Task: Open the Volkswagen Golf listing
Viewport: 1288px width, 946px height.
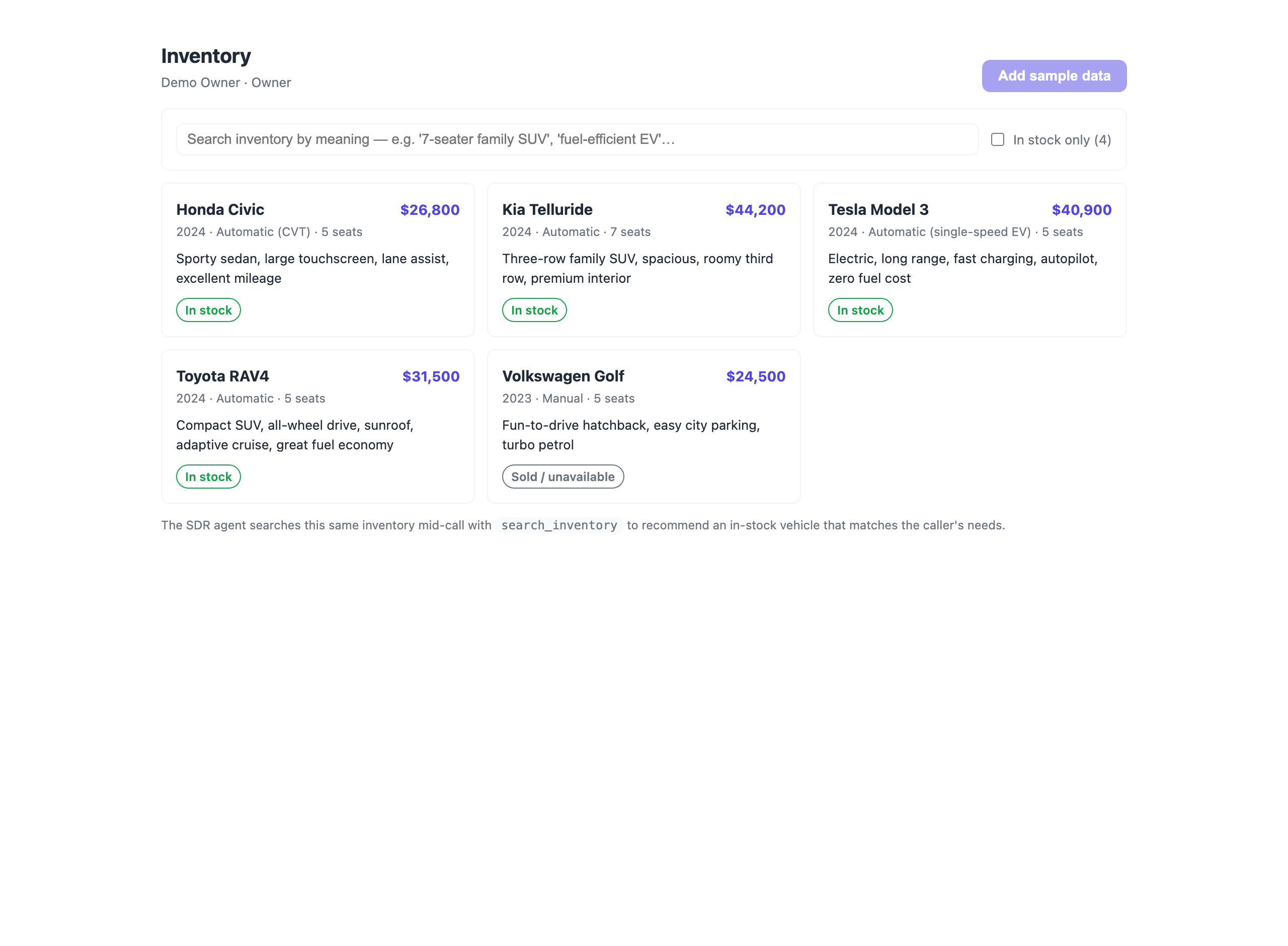Action: pyautogui.click(x=643, y=427)
